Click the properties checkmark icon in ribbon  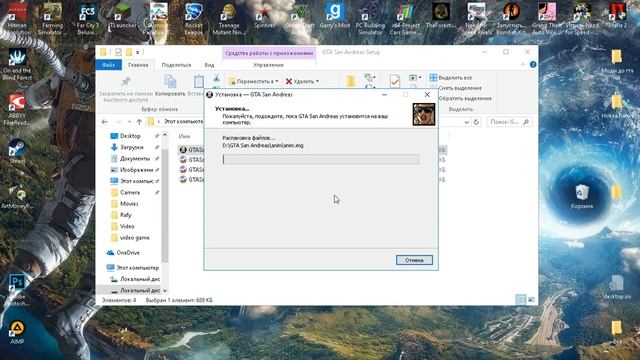pyautogui.click(x=395, y=81)
